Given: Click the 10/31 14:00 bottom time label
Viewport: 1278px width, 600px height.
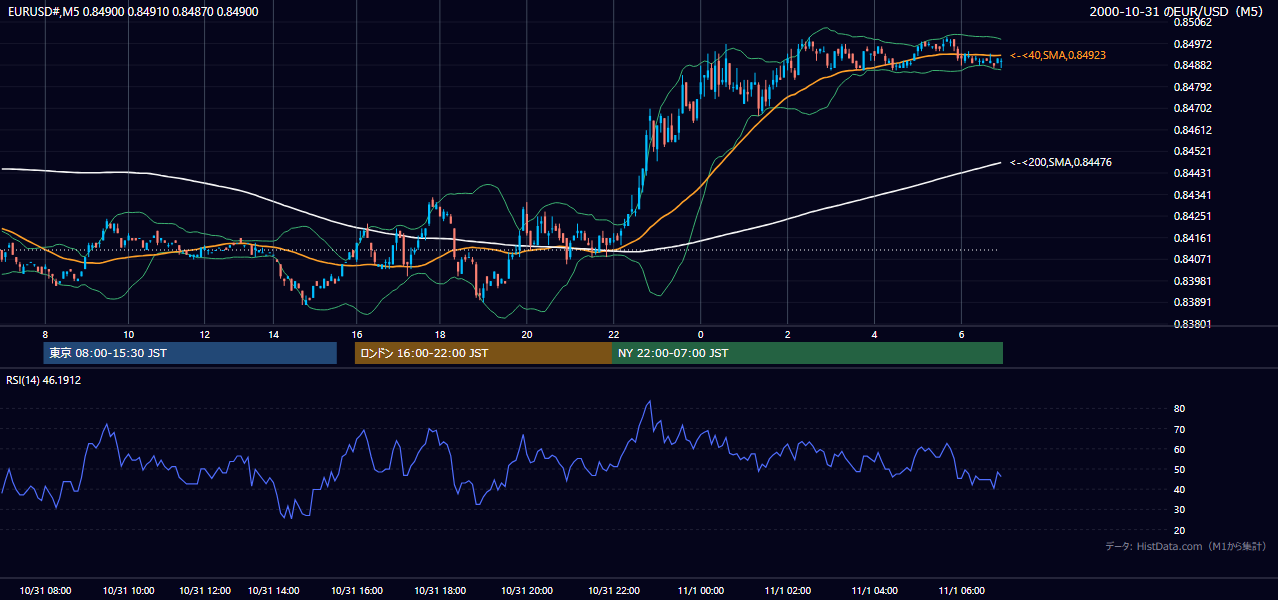Looking at the screenshot, I should 274,591.
